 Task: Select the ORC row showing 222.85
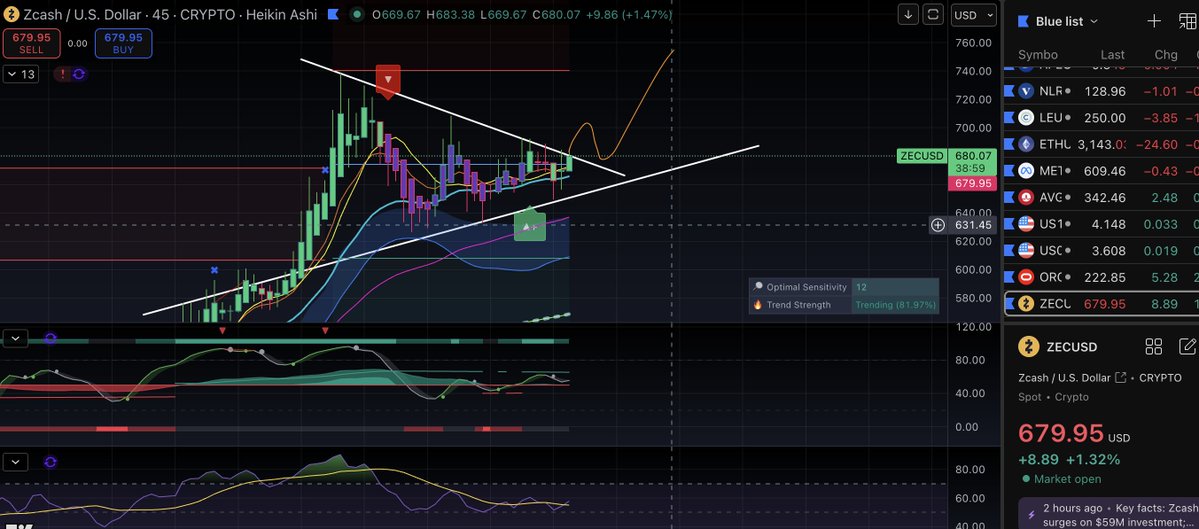coord(1101,277)
